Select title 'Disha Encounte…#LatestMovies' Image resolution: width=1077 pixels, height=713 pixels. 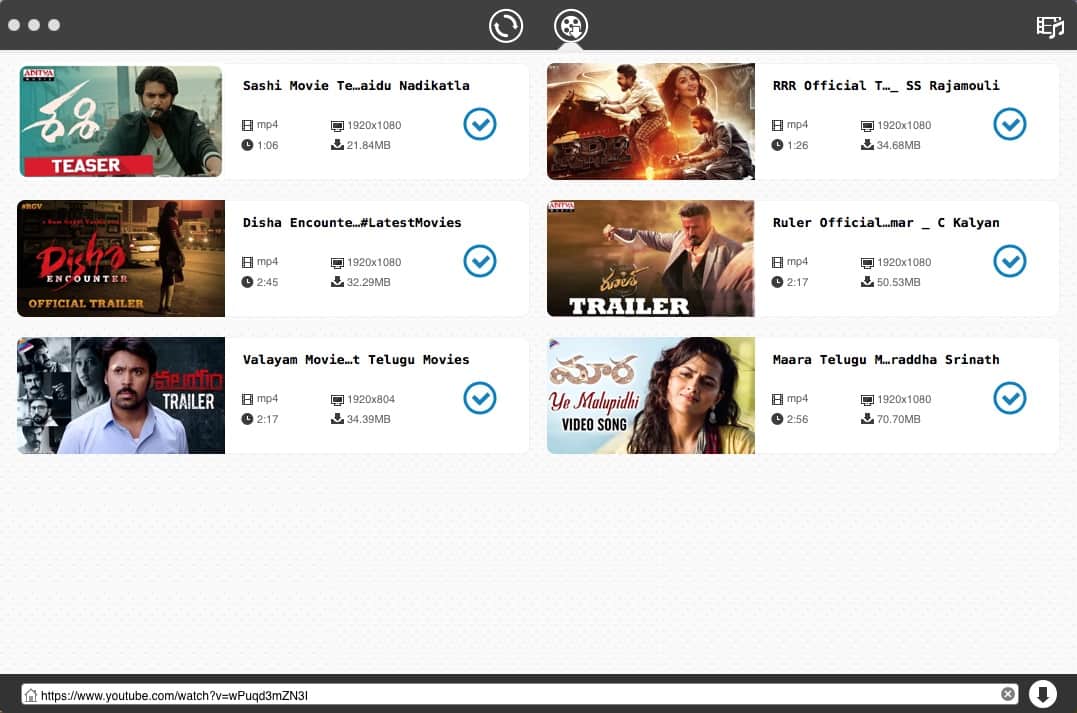pyautogui.click(x=352, y=223)
